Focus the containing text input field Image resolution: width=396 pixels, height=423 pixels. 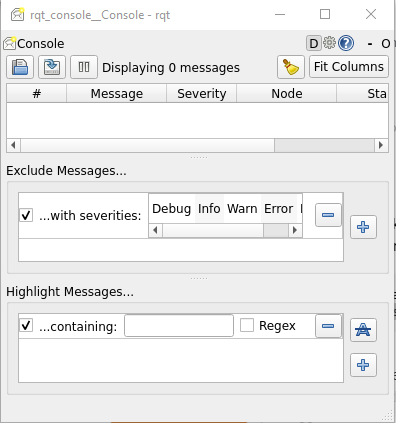tap(179, 326)
